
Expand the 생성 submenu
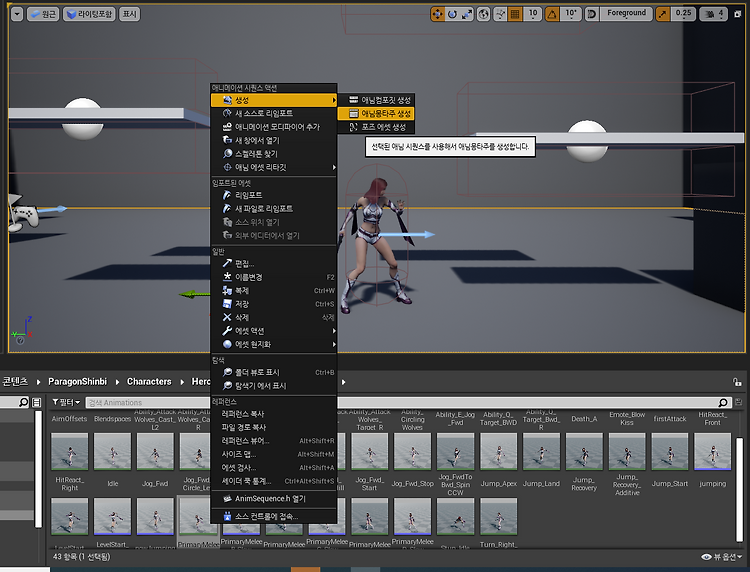click(274, 100)
